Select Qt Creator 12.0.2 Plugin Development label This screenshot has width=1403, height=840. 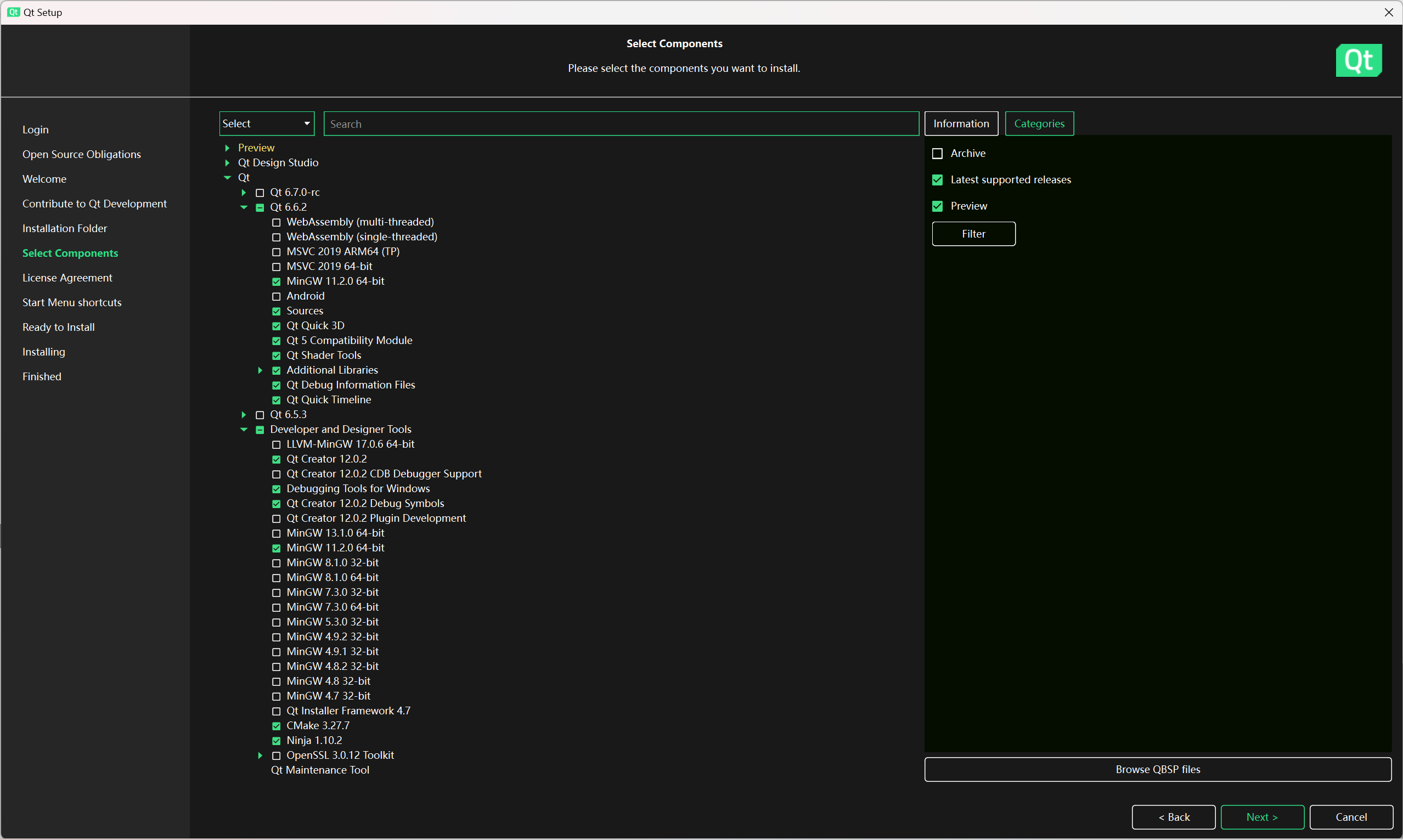(376, 518)
